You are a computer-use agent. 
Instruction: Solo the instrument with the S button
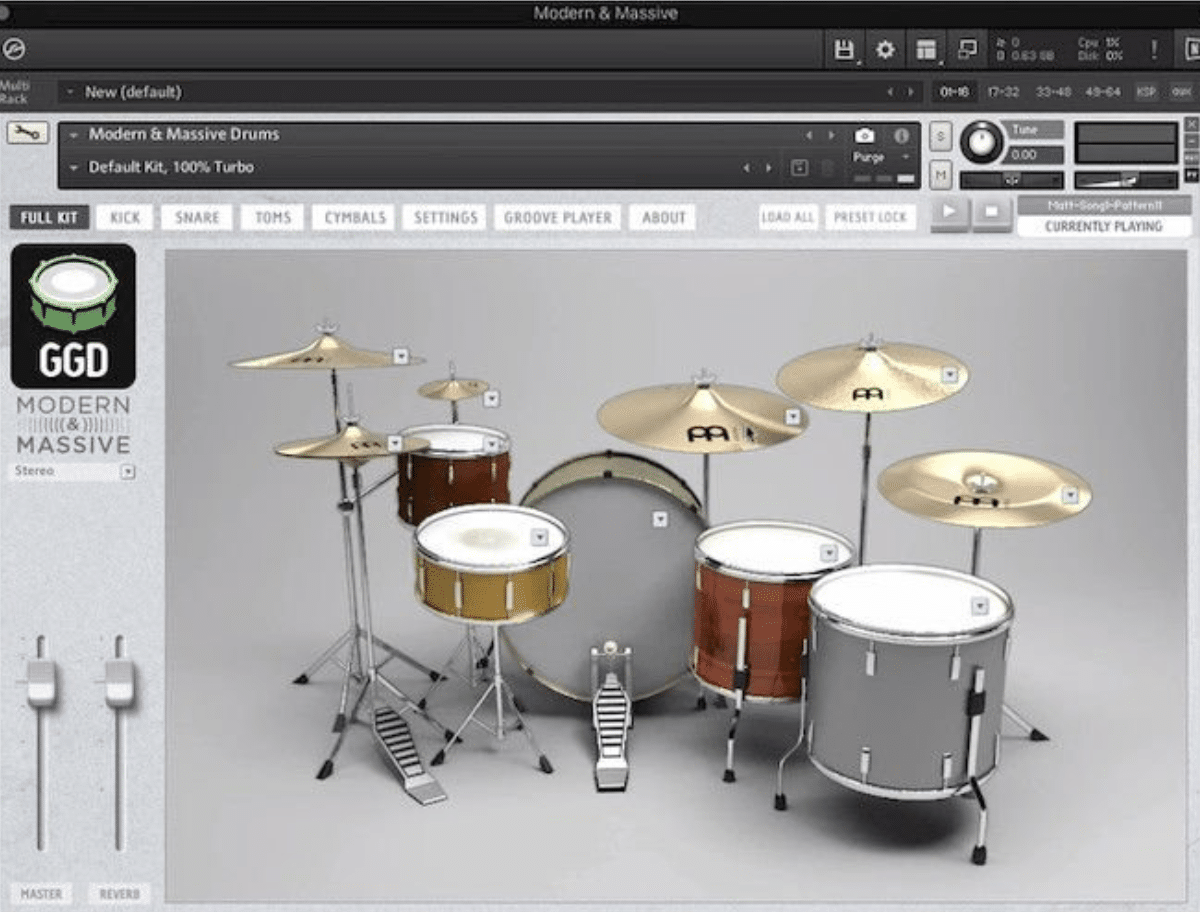pos(940,135)
